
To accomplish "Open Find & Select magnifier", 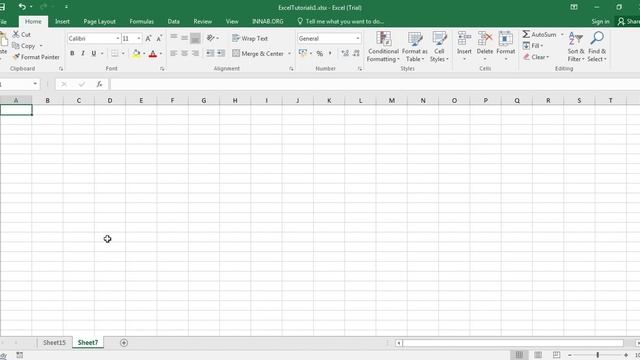I will 597,47.
